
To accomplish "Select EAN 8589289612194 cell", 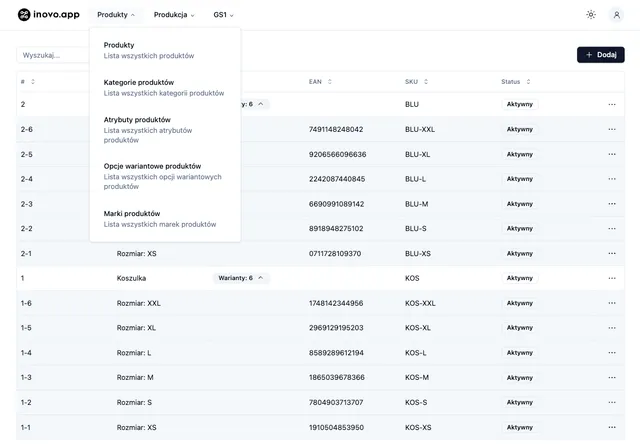I will 336,353.
